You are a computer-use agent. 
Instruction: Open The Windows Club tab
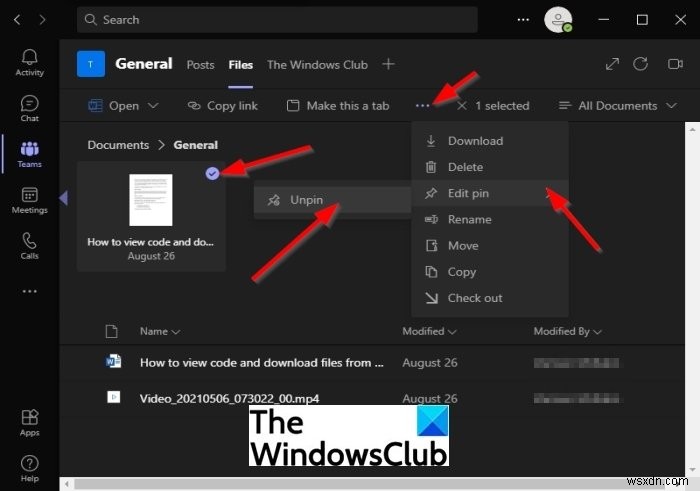coord(317,65)
